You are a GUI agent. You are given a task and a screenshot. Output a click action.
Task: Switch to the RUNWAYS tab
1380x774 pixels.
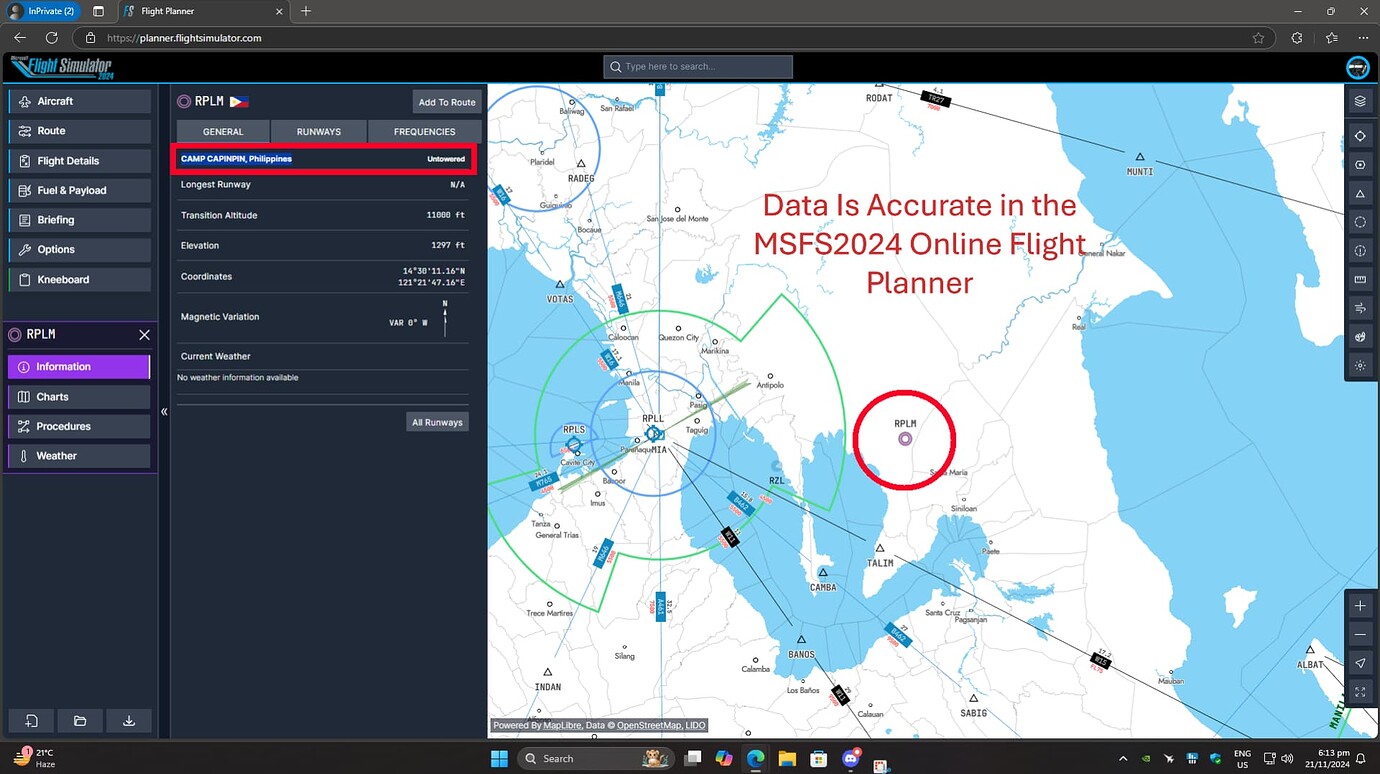[318, 131]
